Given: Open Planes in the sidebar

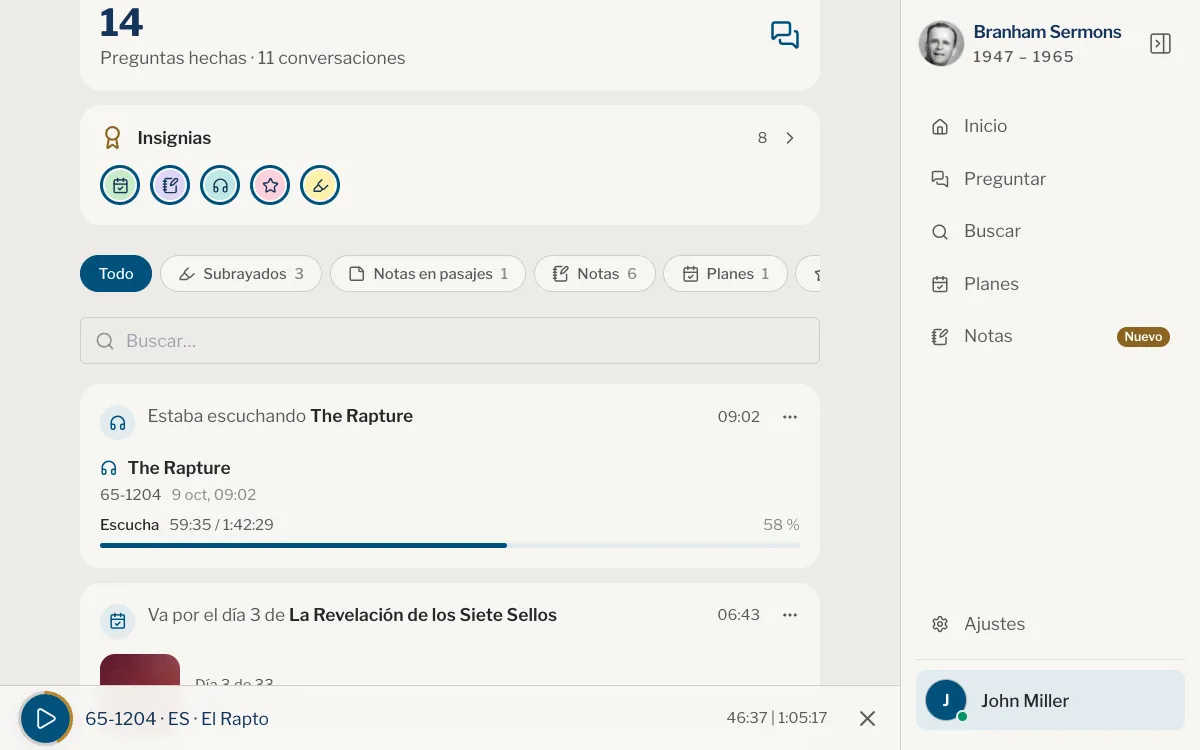Looking at the screenshot, I should tap(1050, 284).
